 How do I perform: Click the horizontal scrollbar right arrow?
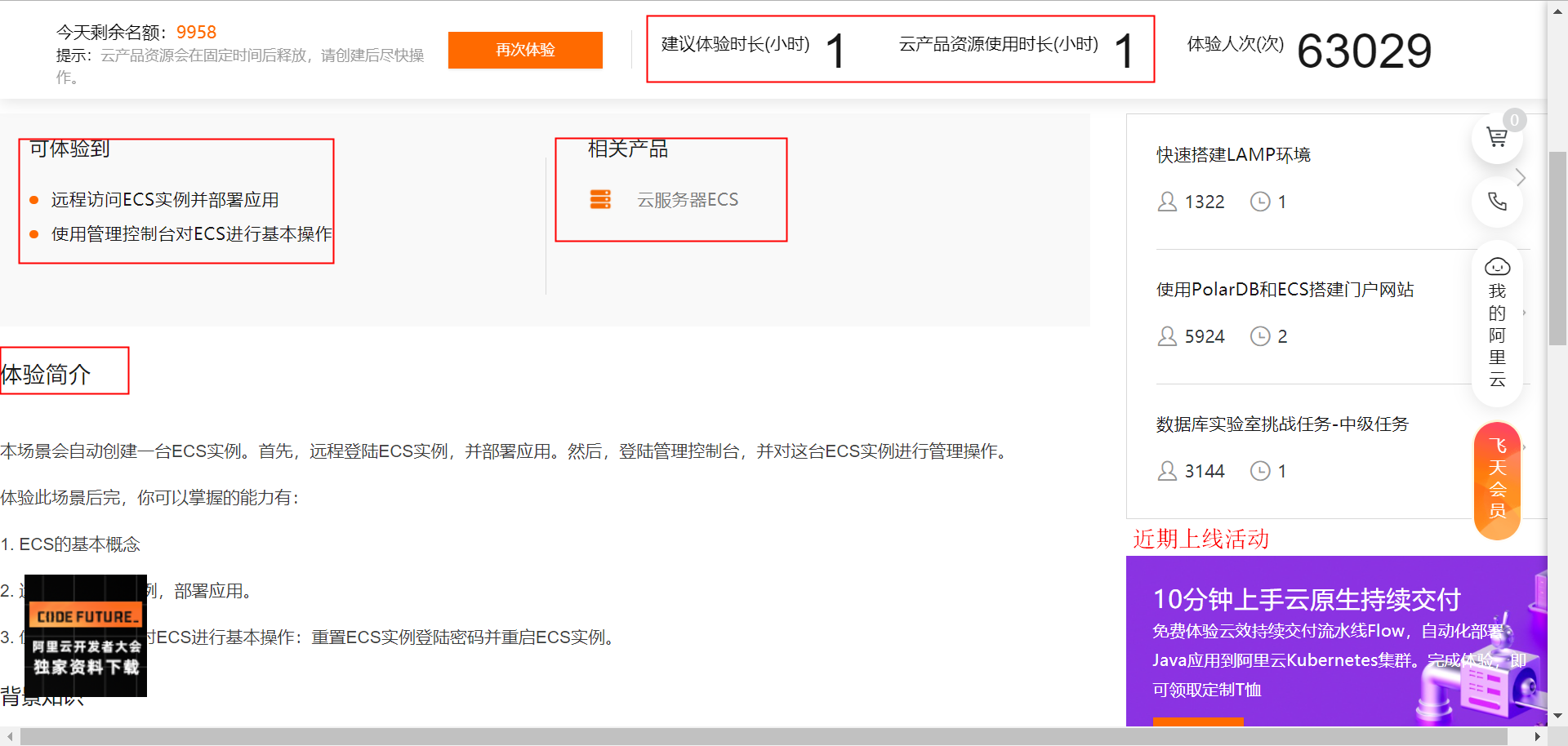1538,736
